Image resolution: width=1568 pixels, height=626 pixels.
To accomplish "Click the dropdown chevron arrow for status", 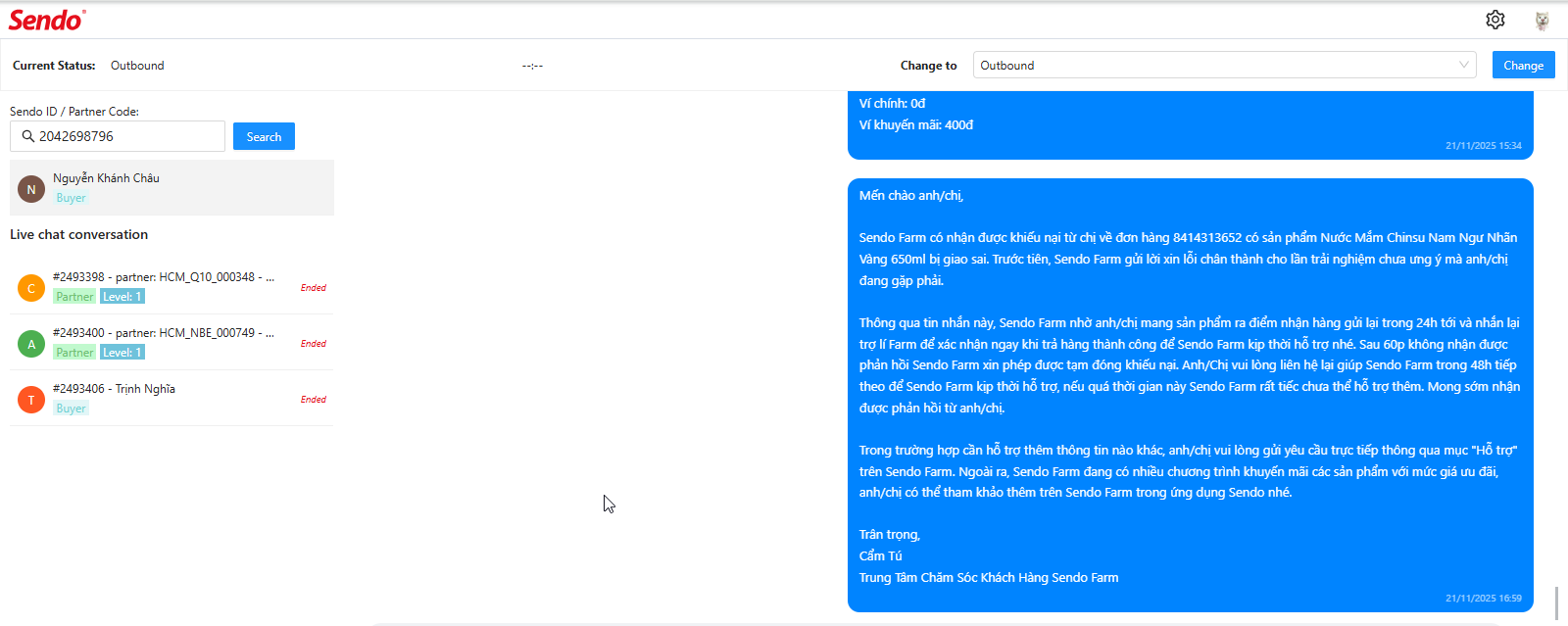I will 1464,66.
